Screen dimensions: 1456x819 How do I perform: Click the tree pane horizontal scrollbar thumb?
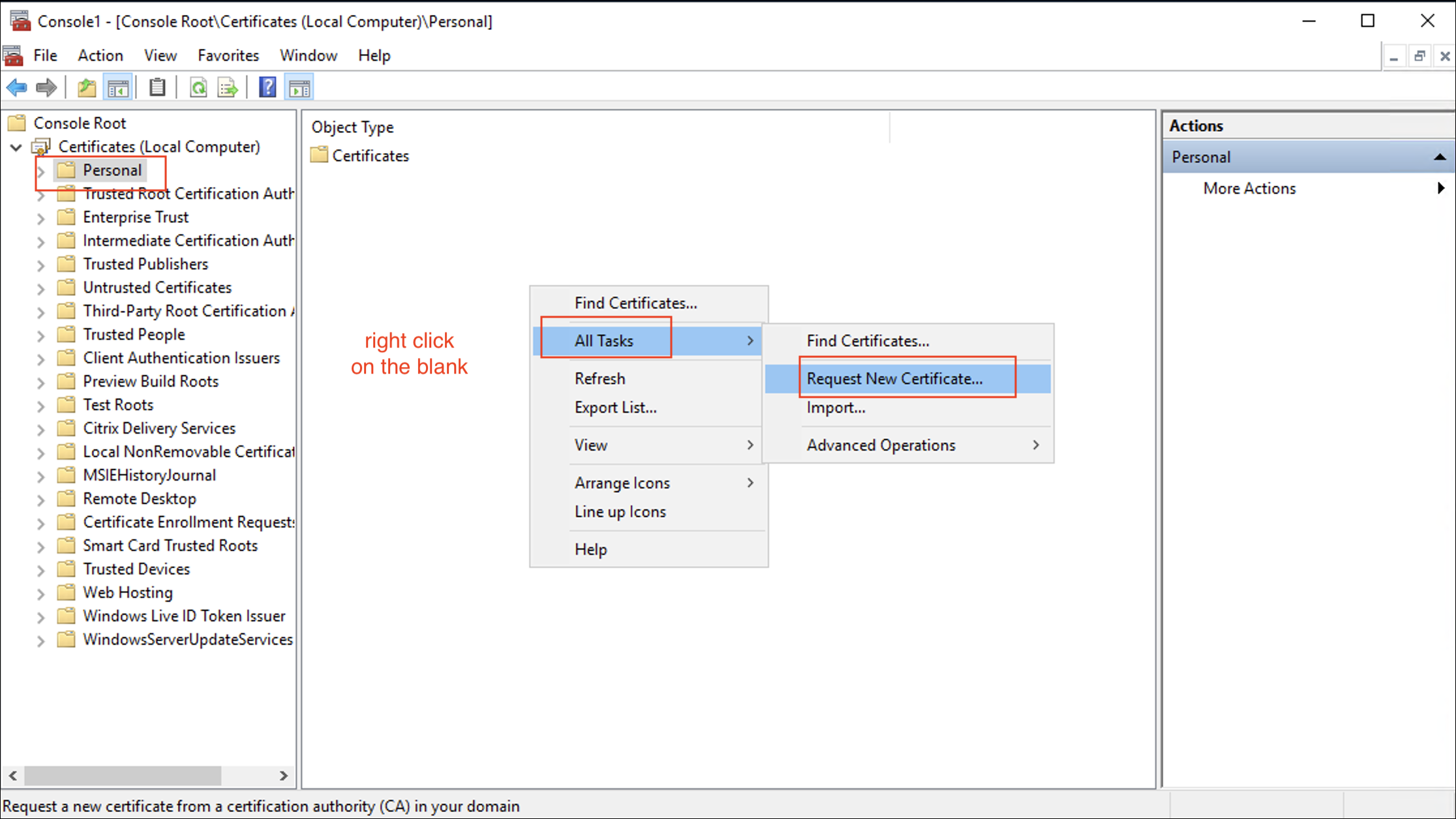coord(123,775)
